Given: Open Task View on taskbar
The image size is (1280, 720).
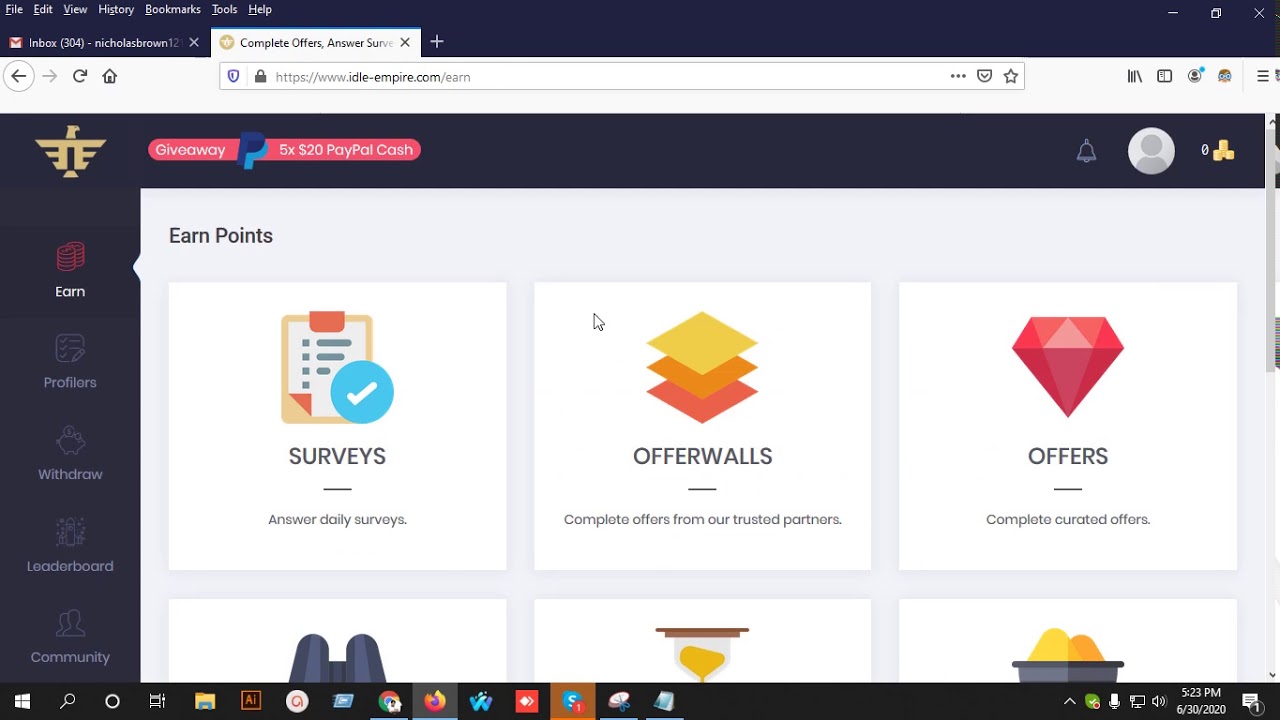Looking at the screenshot, I should [x=157, y=701].
